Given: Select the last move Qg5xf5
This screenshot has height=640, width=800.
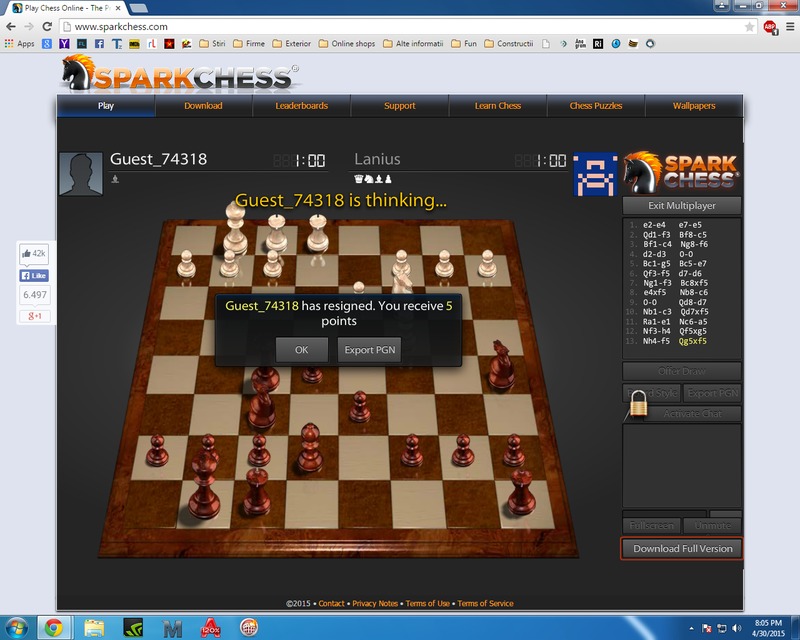Looking at the screenshot, I should [692, 341].
